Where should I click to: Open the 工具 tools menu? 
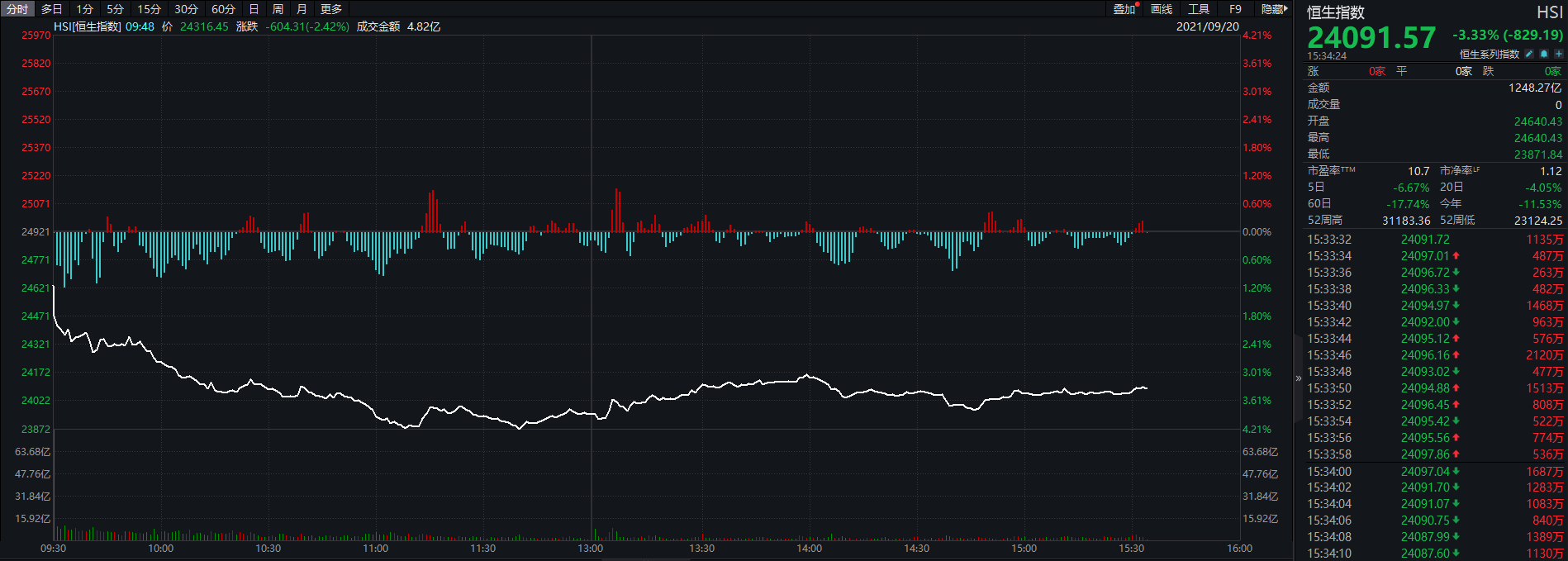coord(1199,9)
